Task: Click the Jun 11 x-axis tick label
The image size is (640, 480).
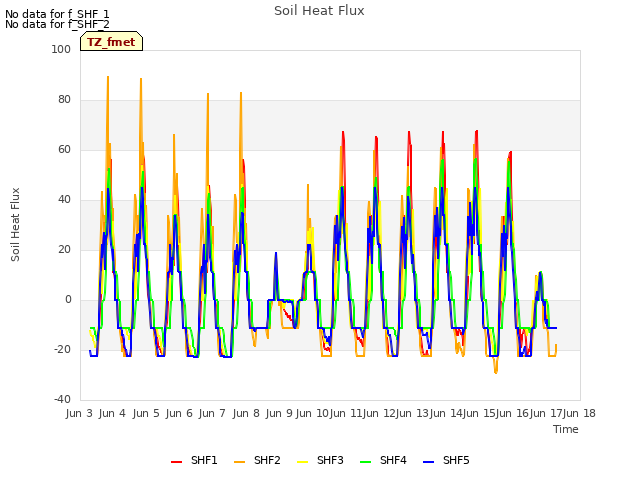Action: pyautogui.click(x=345, y=413)
